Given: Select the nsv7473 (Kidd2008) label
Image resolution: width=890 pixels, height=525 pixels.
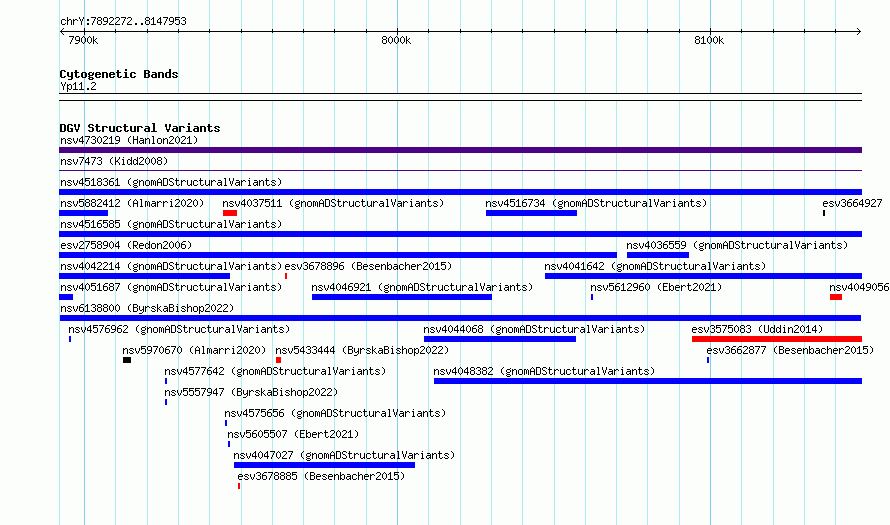Looking at the screenshot, I should click(x=114, y=161).
